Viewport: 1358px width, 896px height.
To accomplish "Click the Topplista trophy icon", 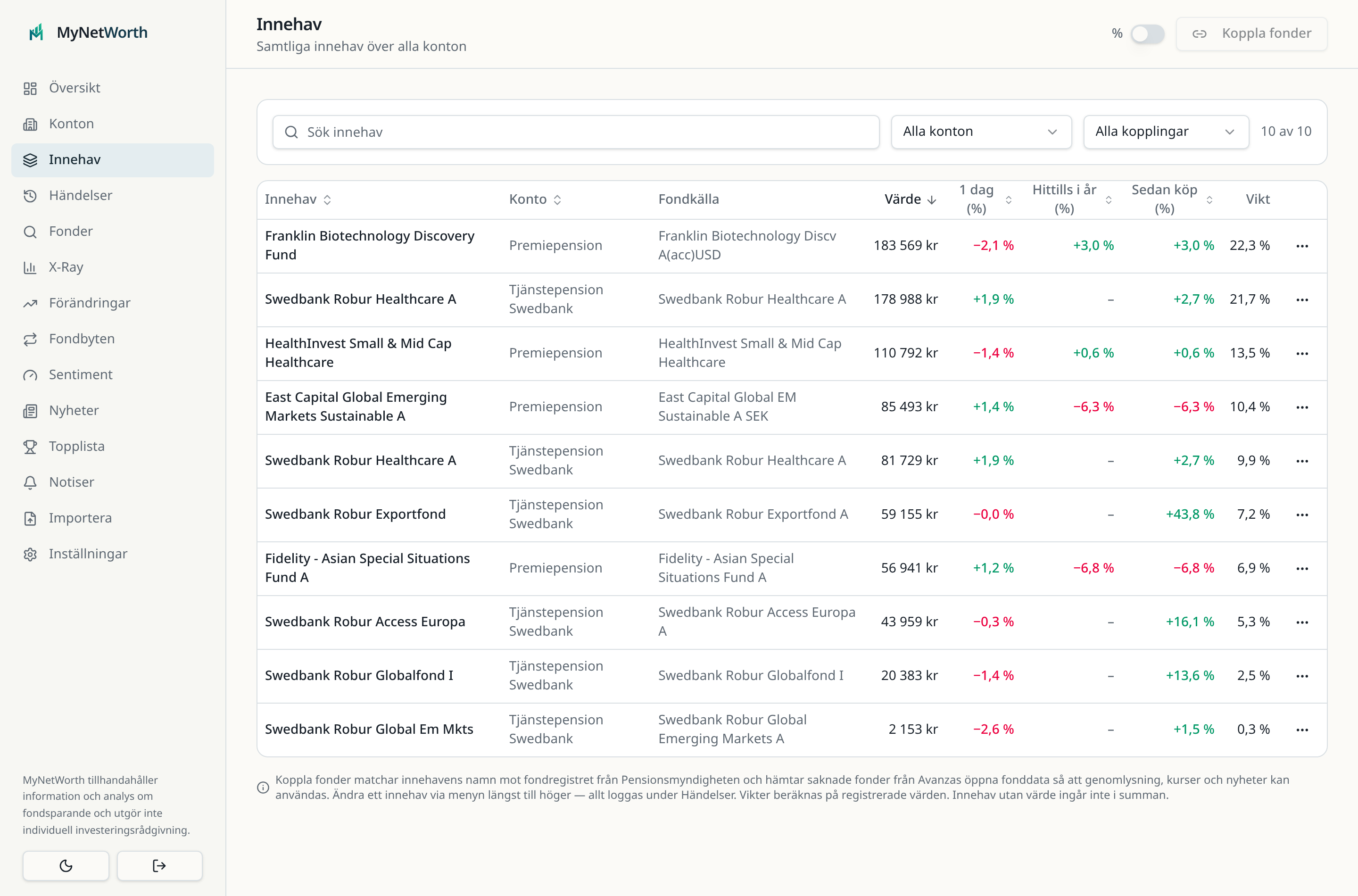I will click(x=30, y=447).
